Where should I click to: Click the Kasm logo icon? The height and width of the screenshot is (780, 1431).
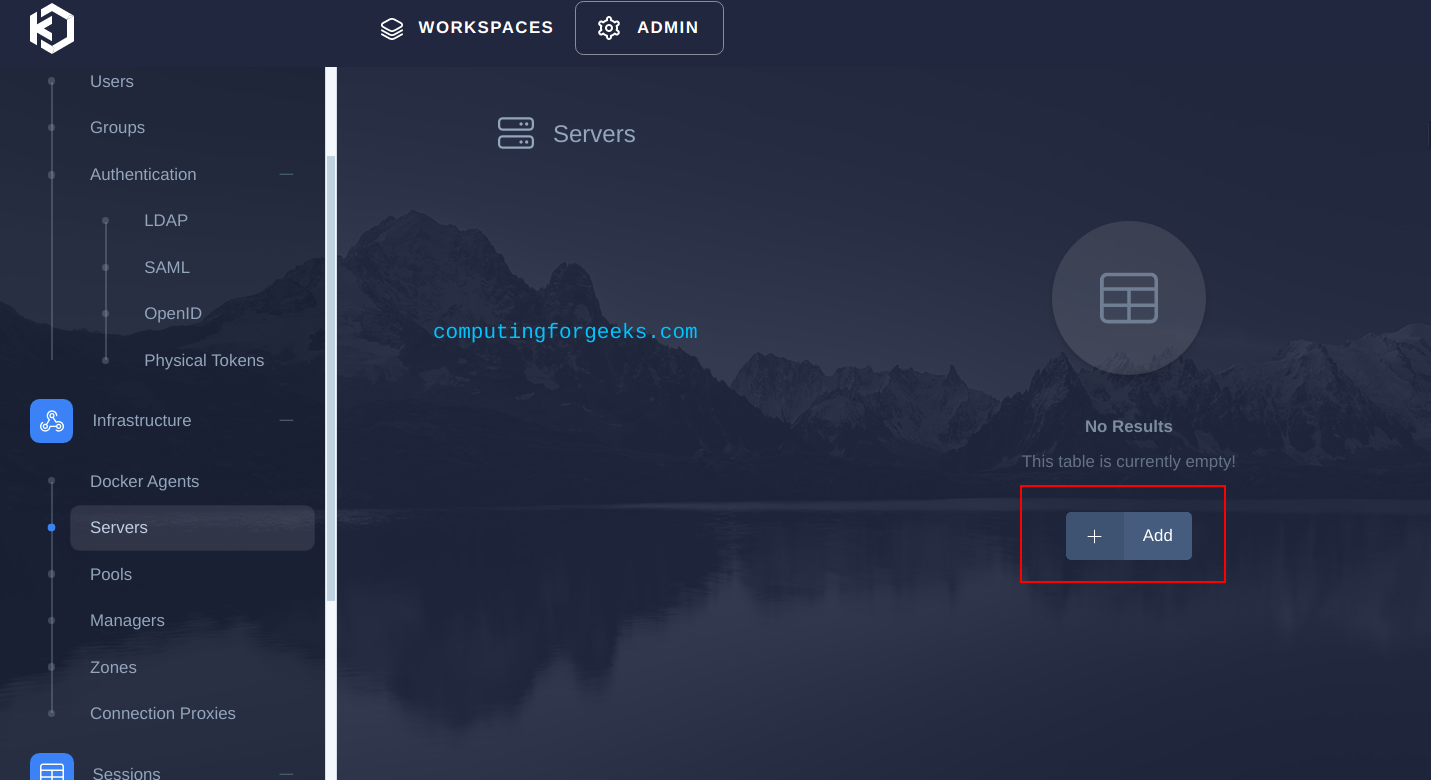coord(52,28)
